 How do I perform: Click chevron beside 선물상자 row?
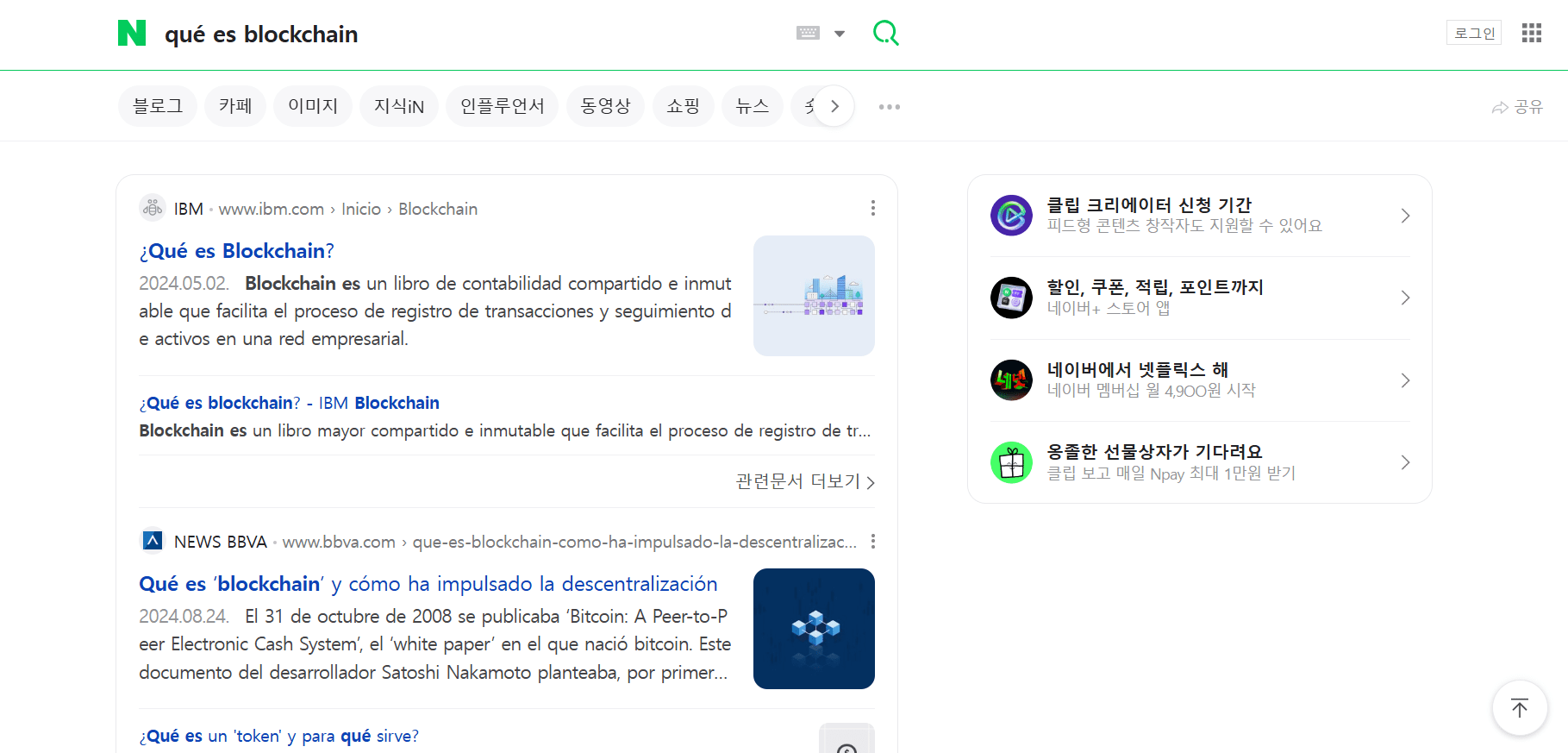pyautogui.click(x=1405, y=462)
